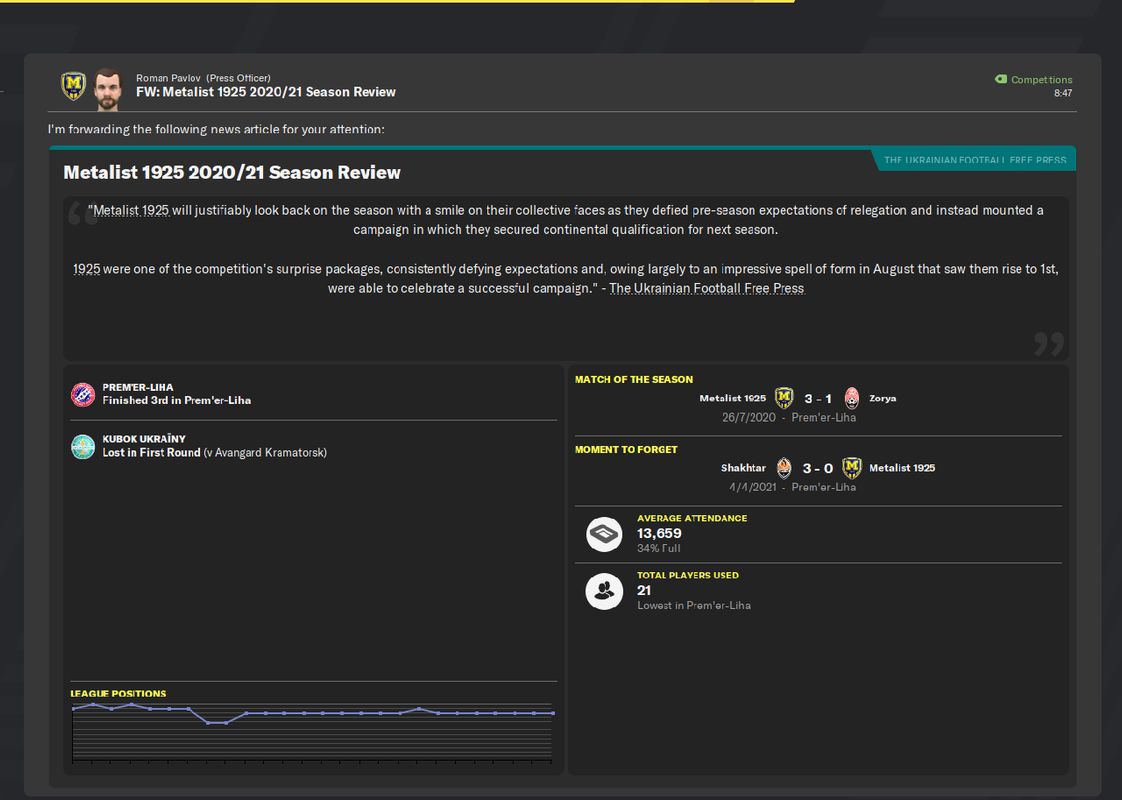The width and height of the screenshot is (1122, 800).
Task: Click the League Positions heading
Action: tap(118, 693)
